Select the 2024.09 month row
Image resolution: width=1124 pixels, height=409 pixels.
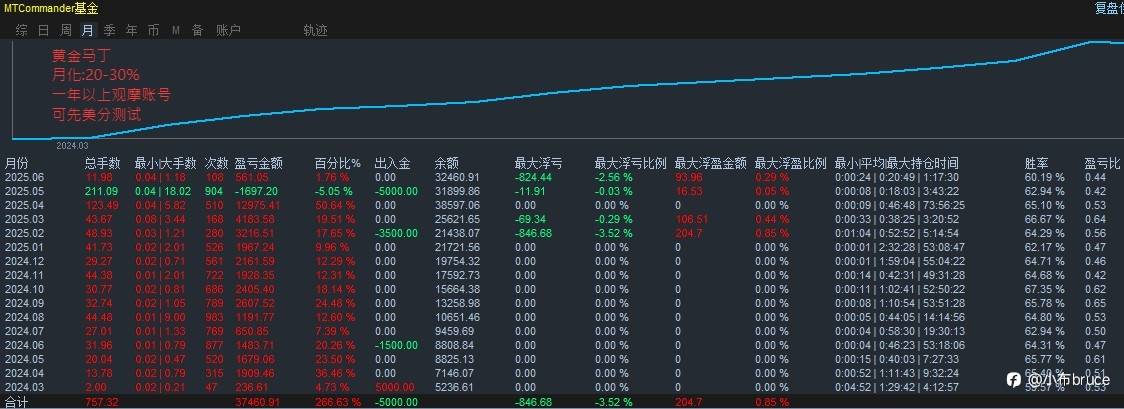562,303
